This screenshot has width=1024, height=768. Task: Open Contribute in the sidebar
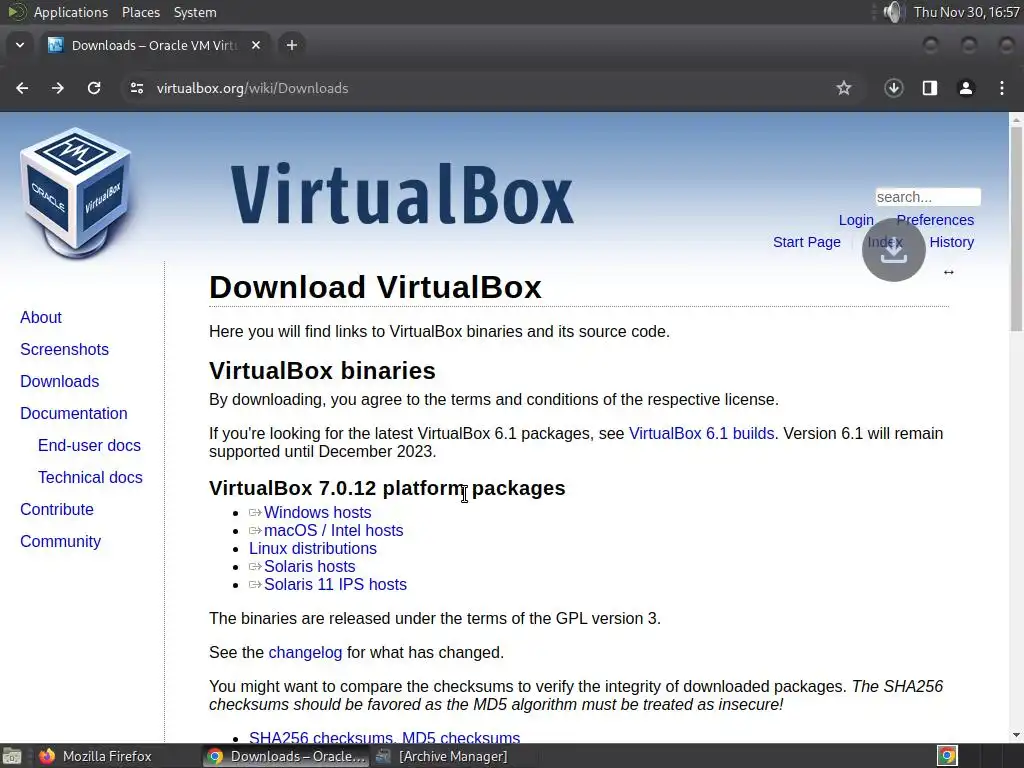point(57,509)
